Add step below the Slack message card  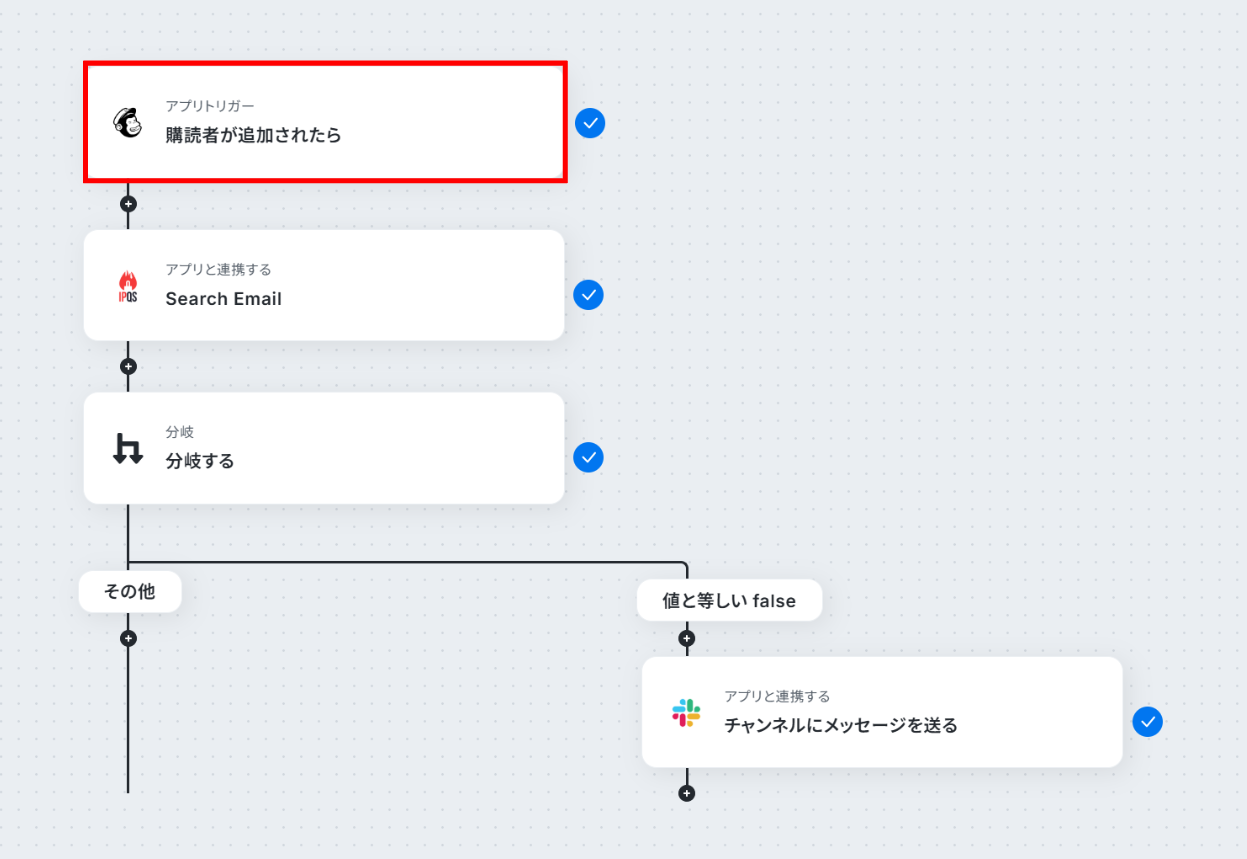pos(686,793)
